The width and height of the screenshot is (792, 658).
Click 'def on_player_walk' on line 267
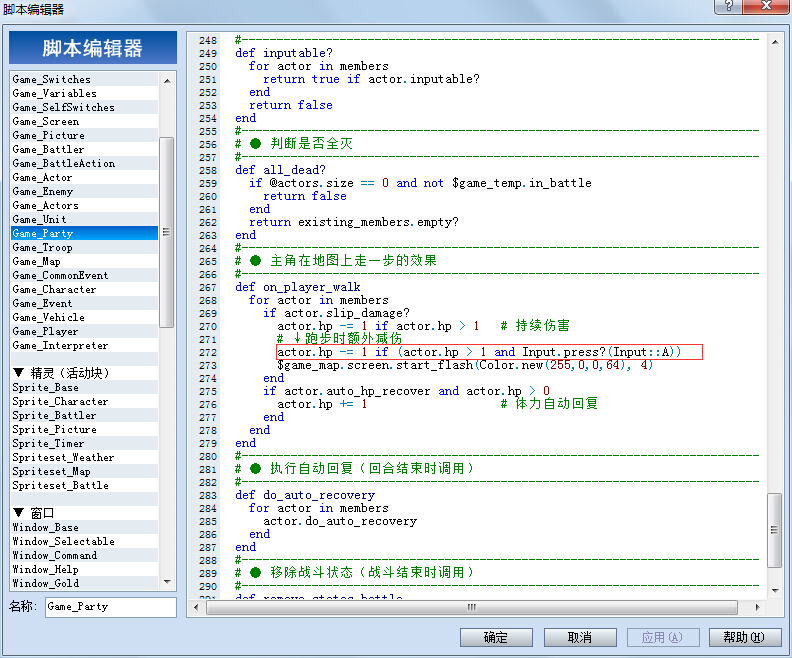(298, 287)
